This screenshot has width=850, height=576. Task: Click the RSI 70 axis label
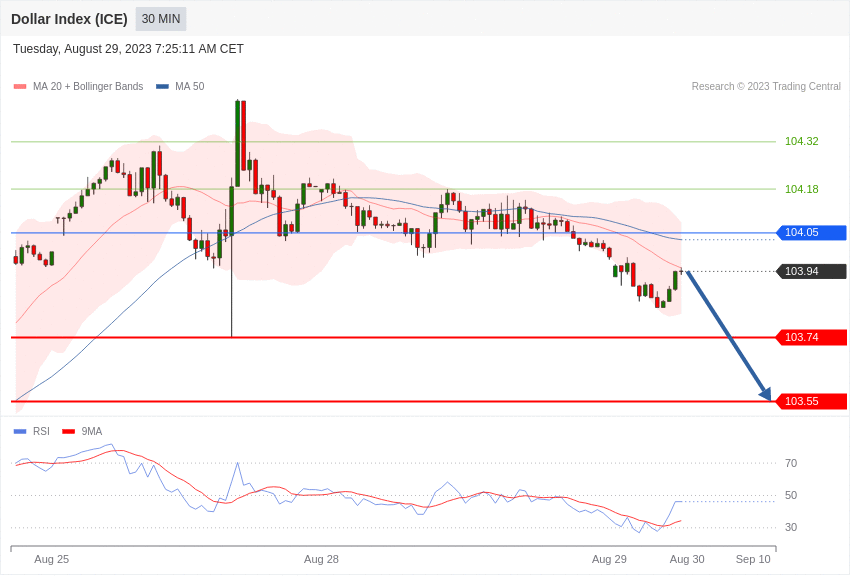coord(791,463)
